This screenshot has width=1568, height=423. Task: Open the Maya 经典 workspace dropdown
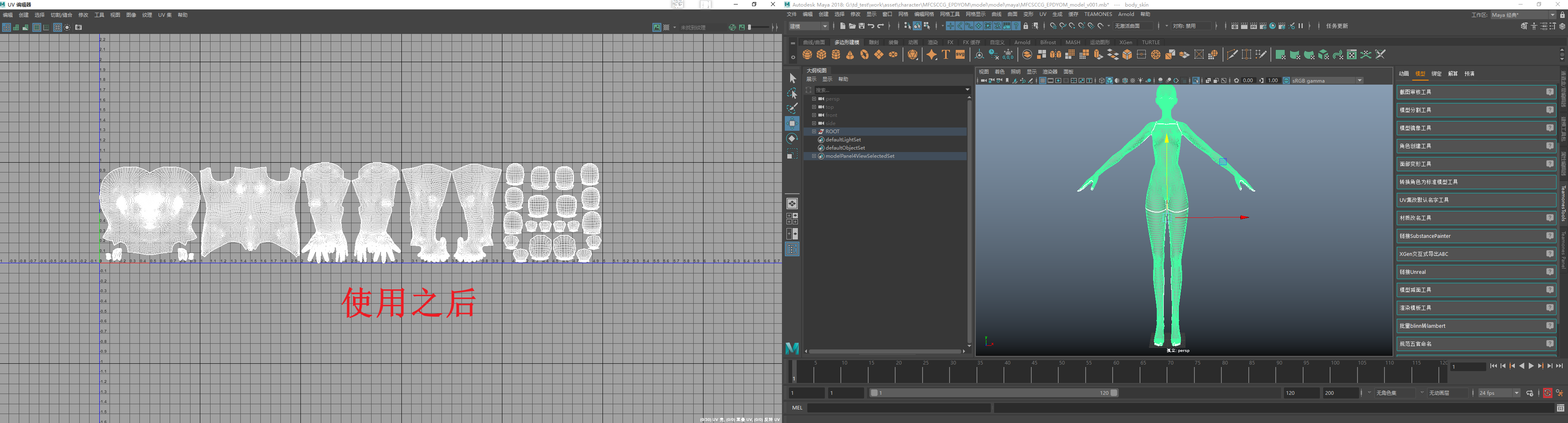1522,15
